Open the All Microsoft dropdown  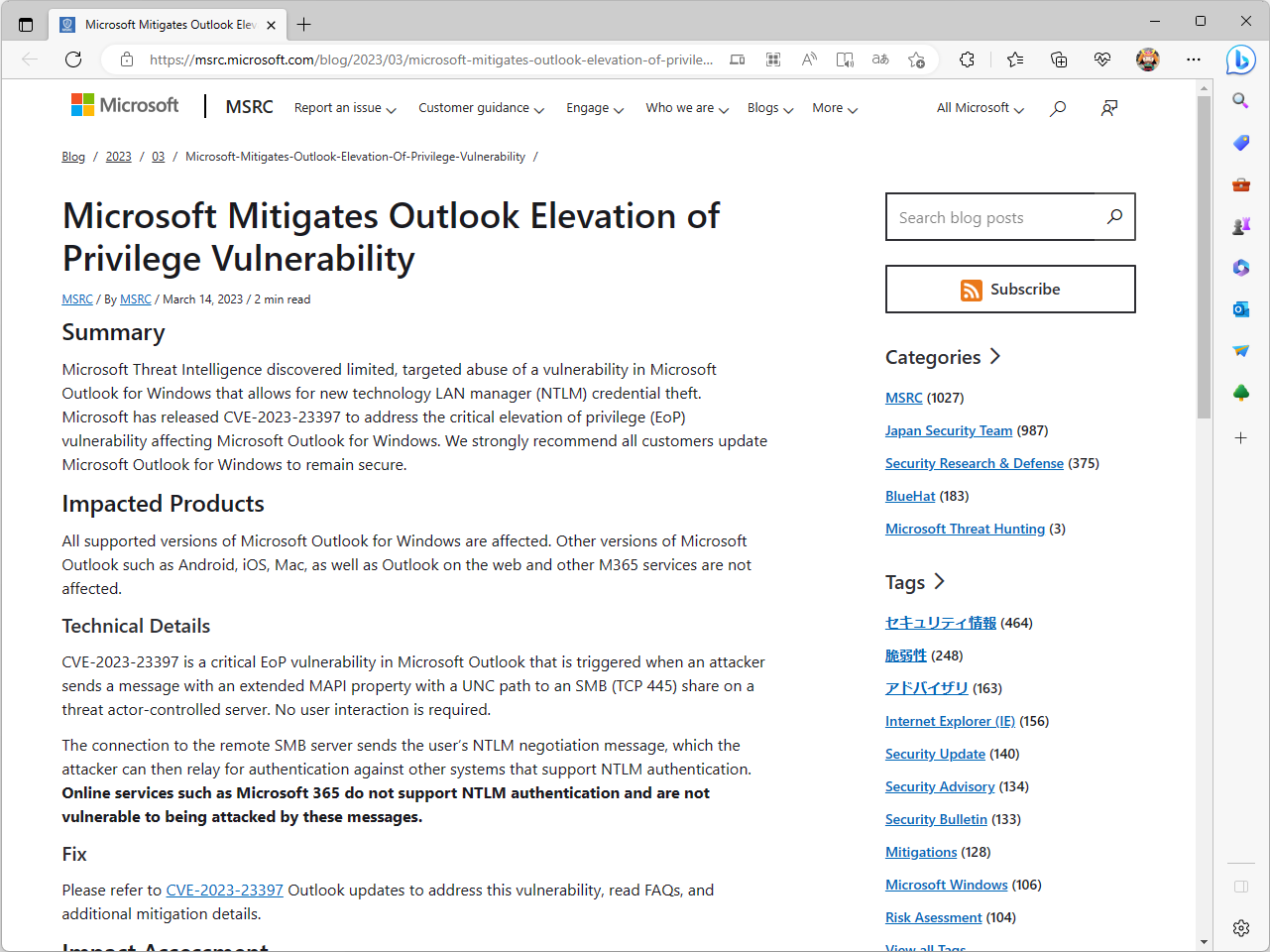980,107
